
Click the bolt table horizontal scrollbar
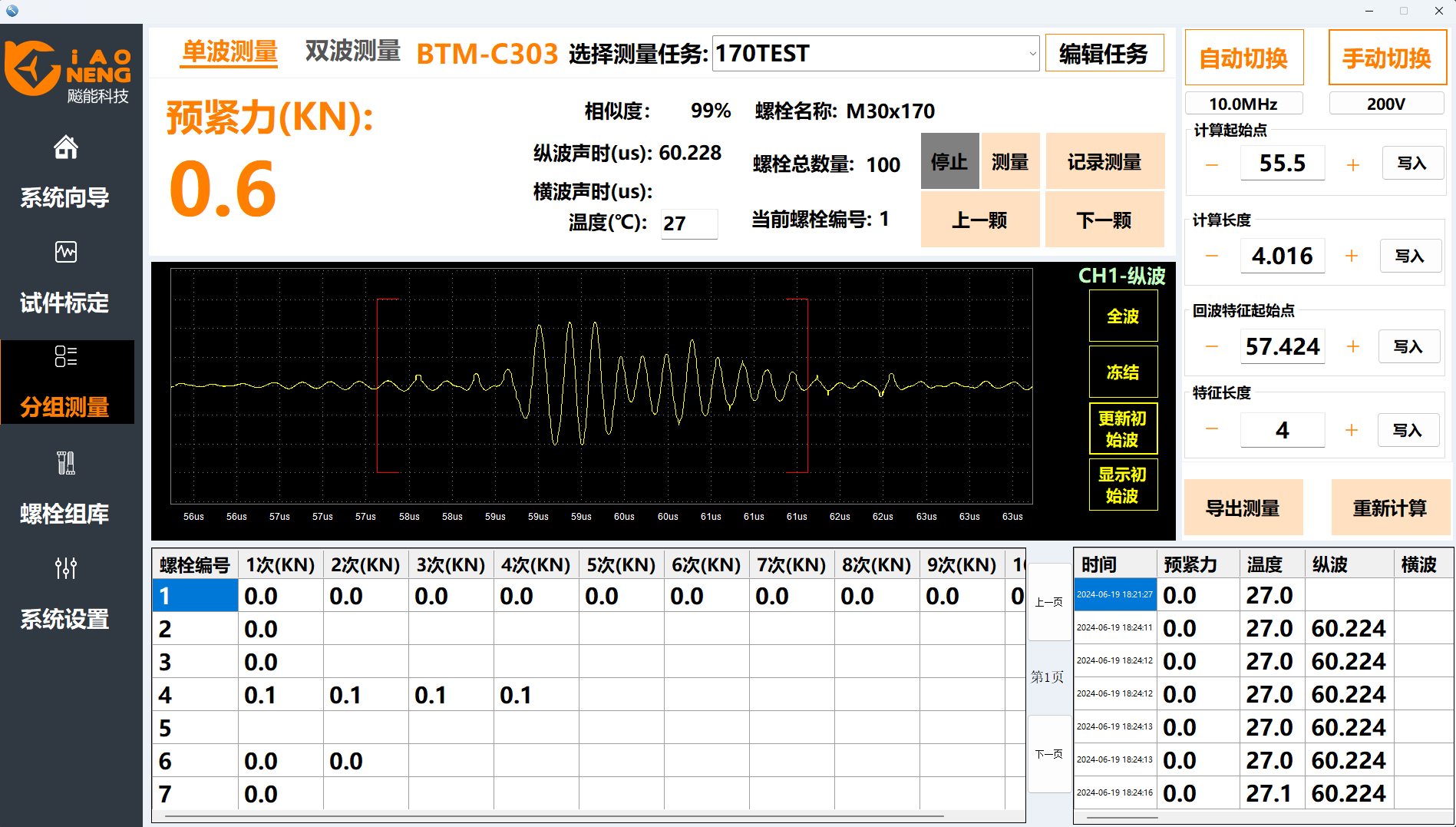[x=554, y=816]
